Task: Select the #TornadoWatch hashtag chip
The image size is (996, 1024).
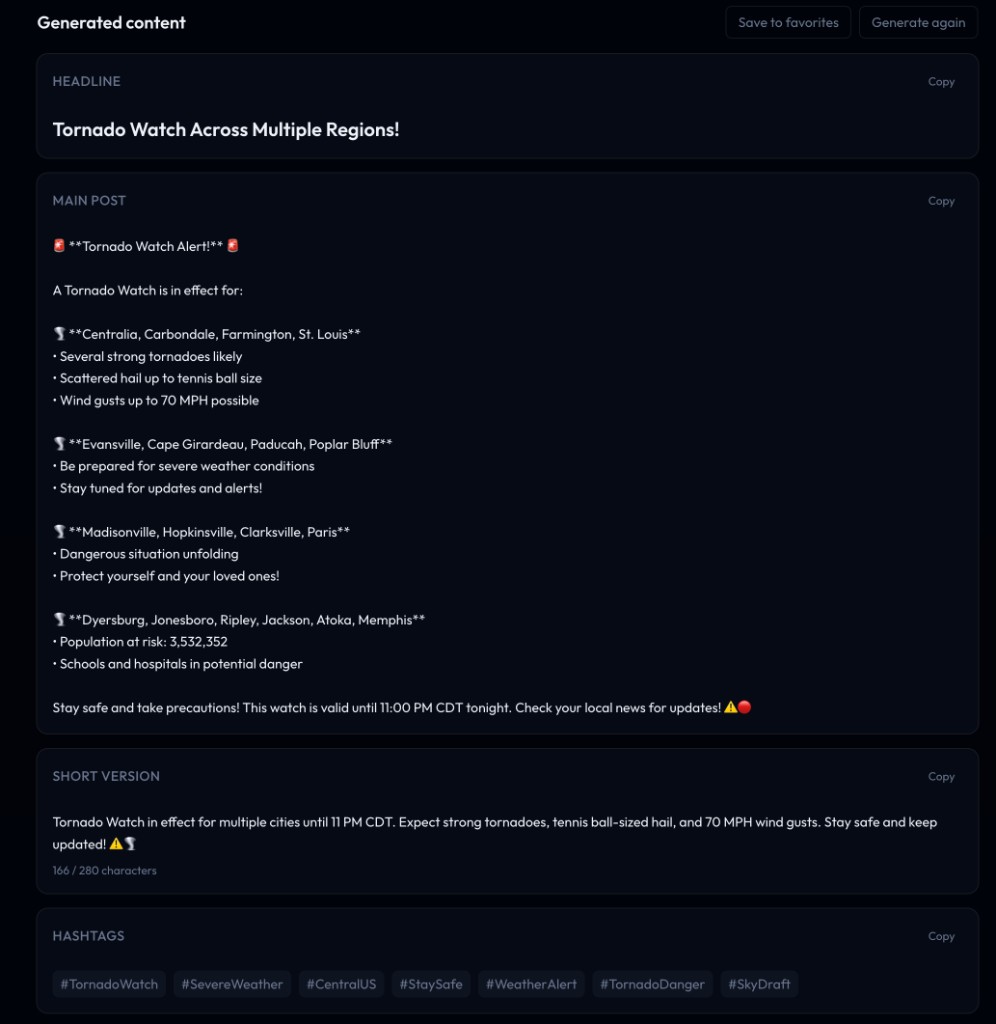Action: tap(109, 984)
